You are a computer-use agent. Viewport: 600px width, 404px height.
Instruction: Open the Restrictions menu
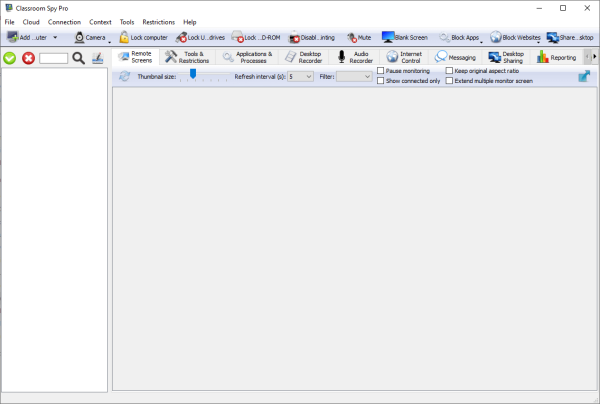tap(158, 21)
